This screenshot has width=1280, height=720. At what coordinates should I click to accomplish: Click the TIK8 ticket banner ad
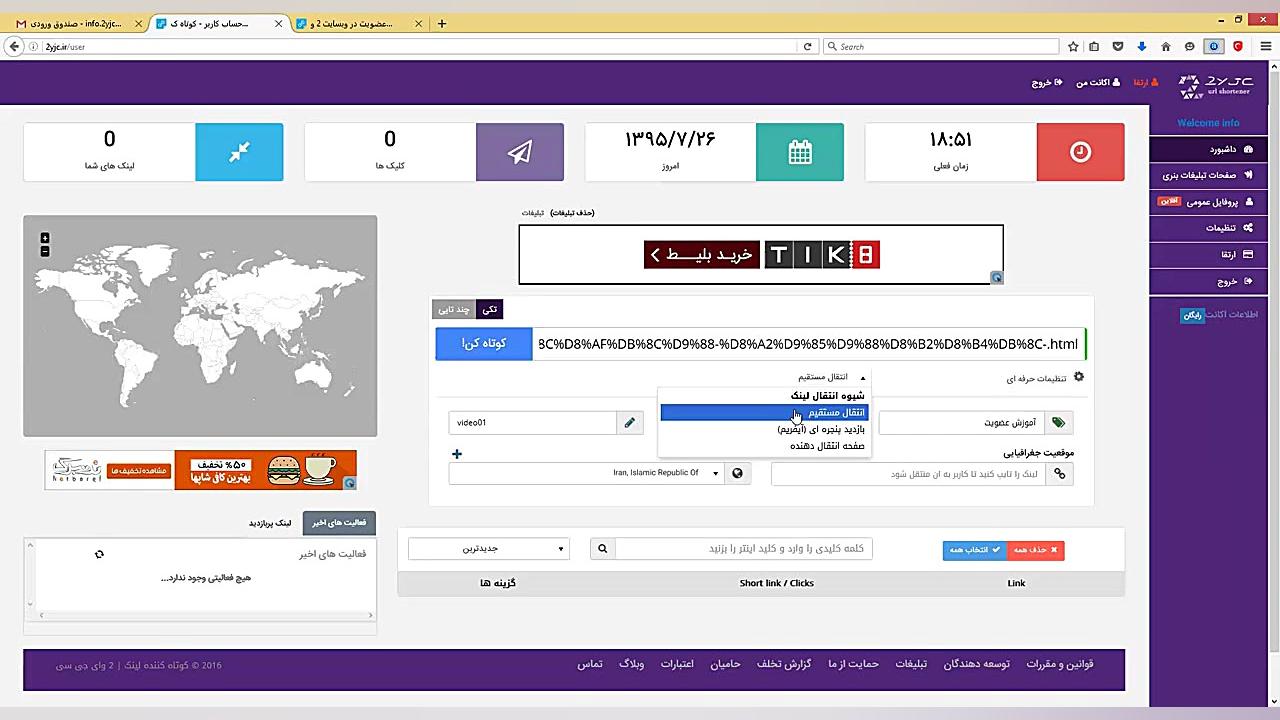point(761,255)
